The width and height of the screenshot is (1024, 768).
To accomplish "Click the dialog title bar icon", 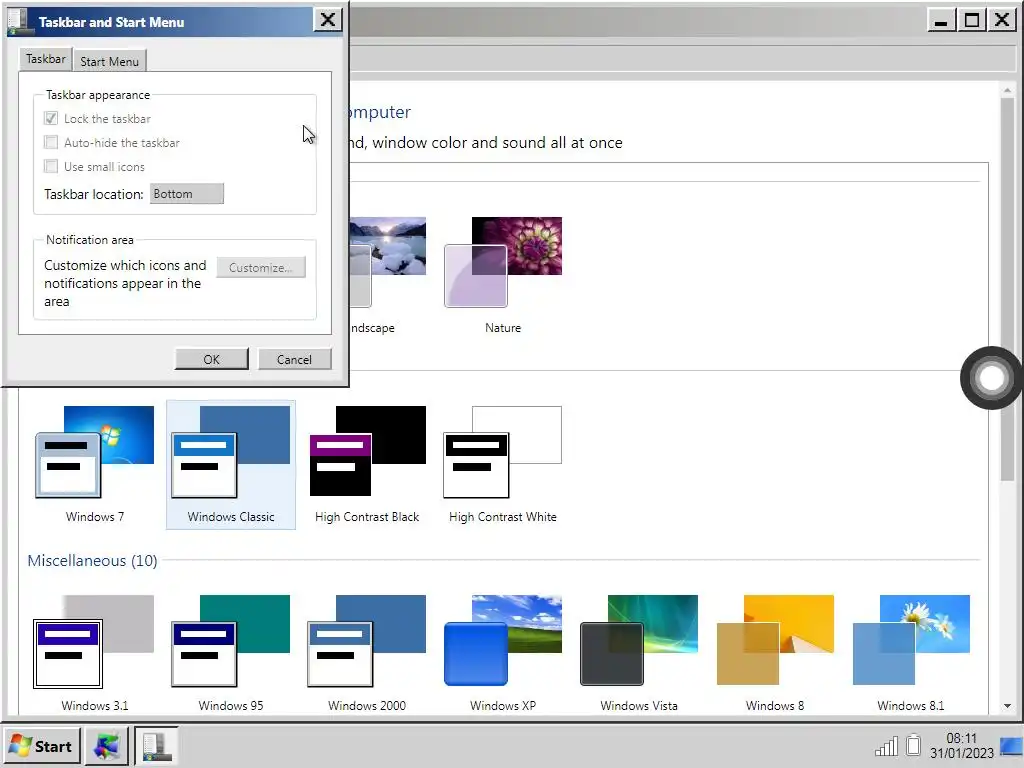I will coord(20,22).
